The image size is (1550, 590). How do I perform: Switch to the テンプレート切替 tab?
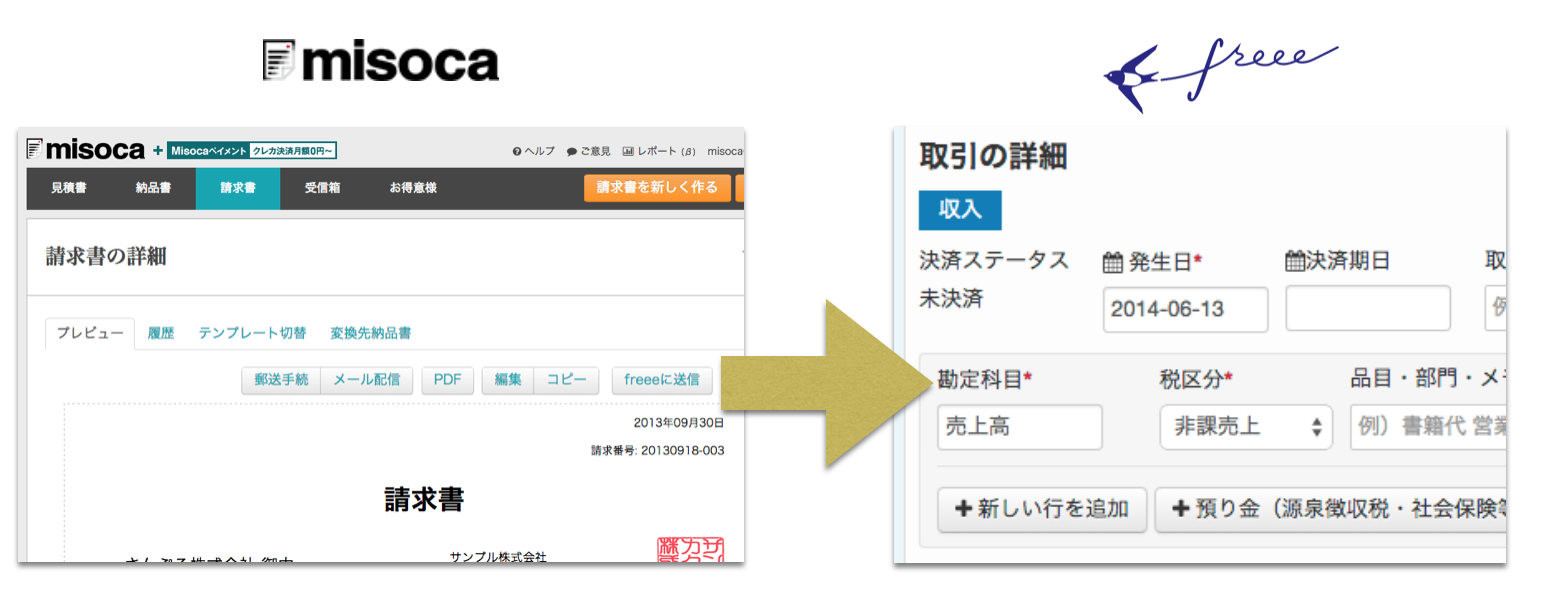point(252,333)
